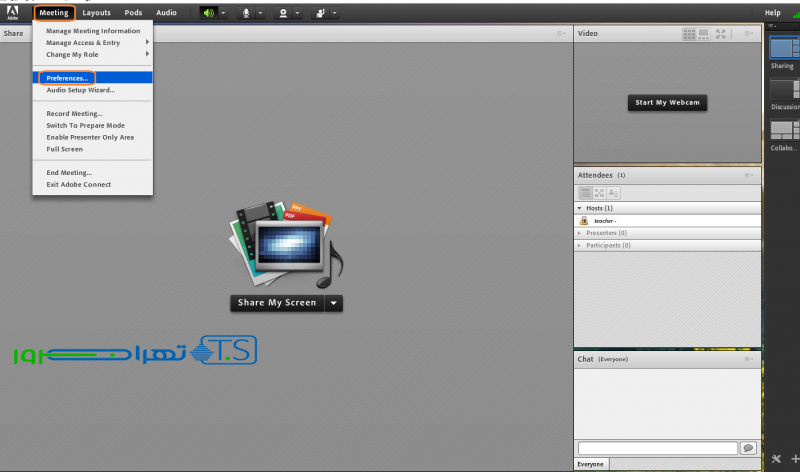Open the microphone options dropdown arrow
The width and height of the screenshot is (800, 472).
pos(259,13)
